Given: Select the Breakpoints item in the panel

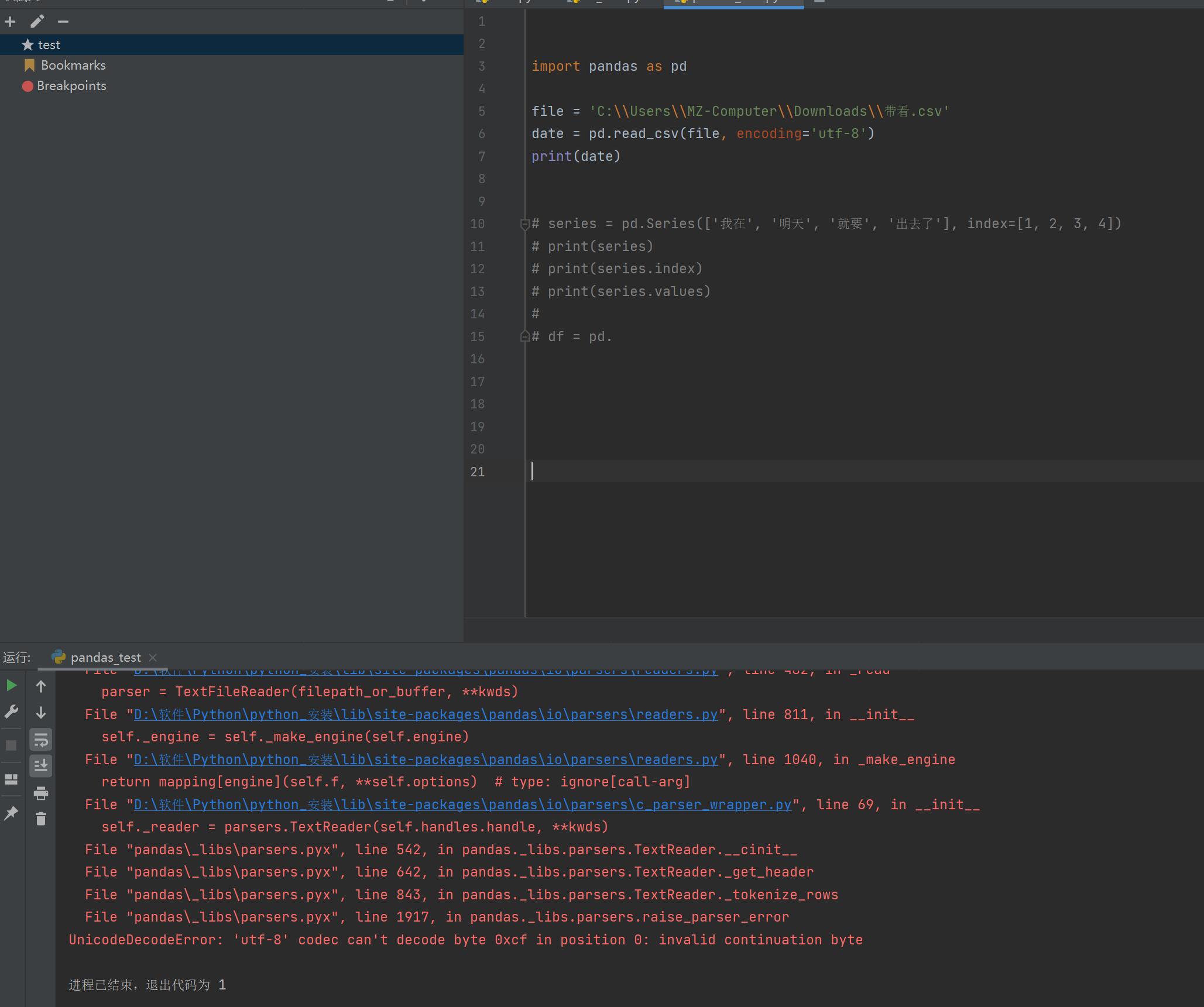Looking at the screenshot, I should pos(71,86).
